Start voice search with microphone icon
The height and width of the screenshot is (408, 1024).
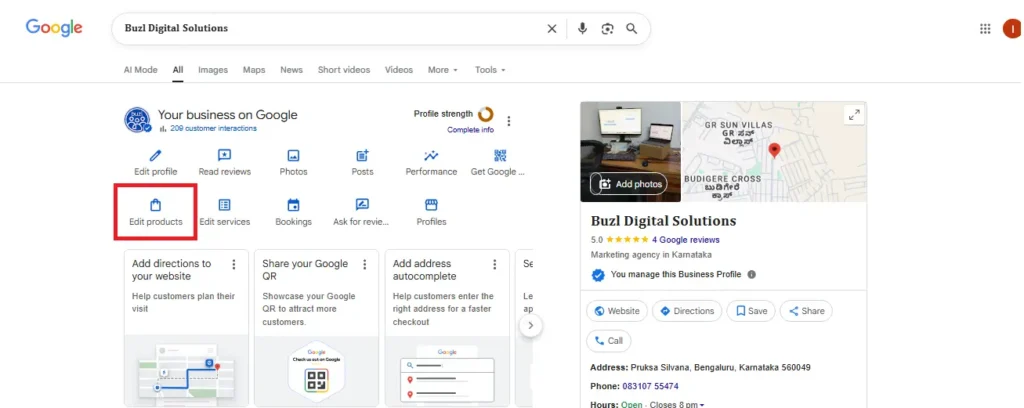(583, 29)
